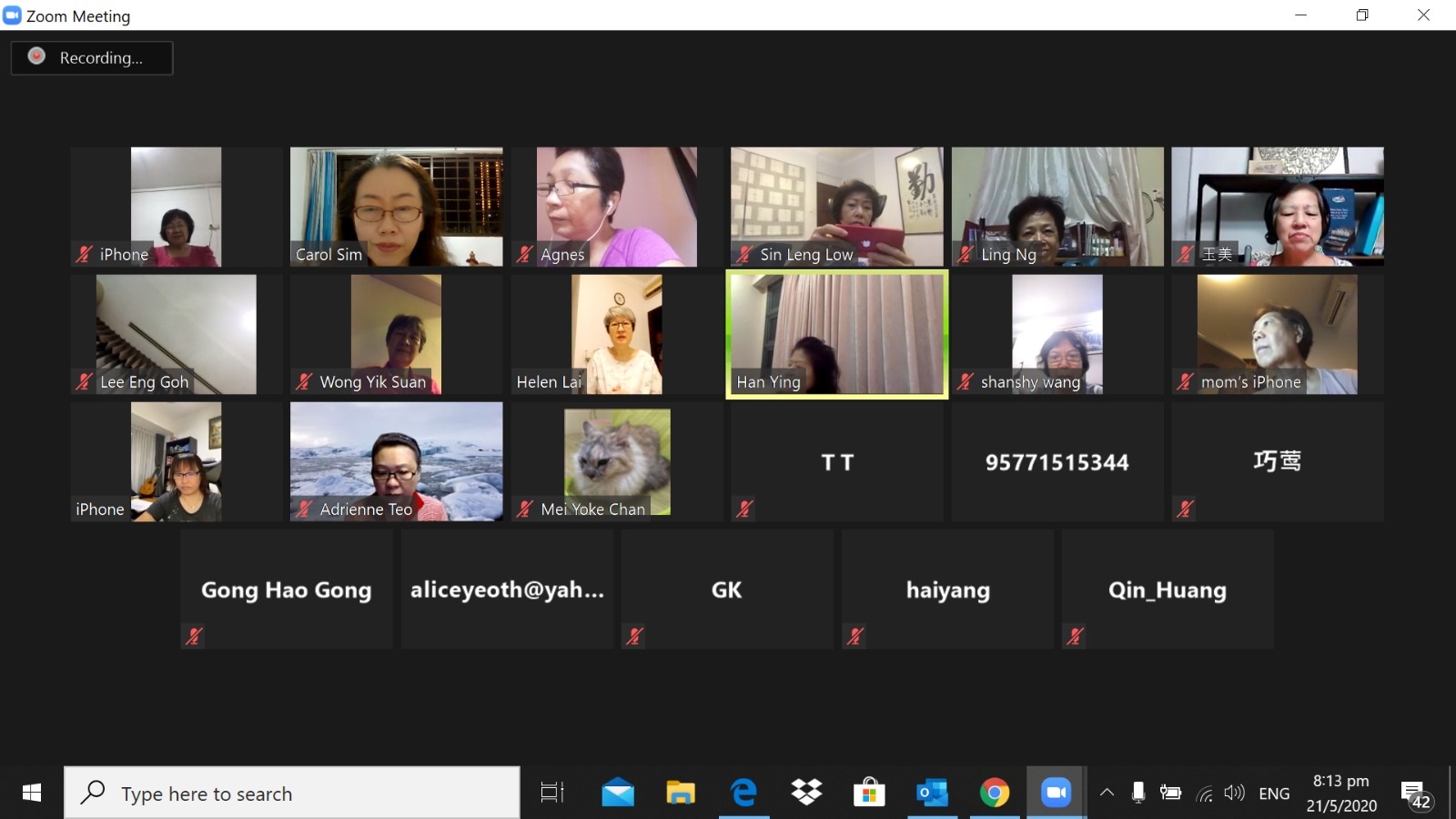This screenshot has height=819, width=1456.
Task: Switch ENG input language indicator
Action: (1274, 794)
